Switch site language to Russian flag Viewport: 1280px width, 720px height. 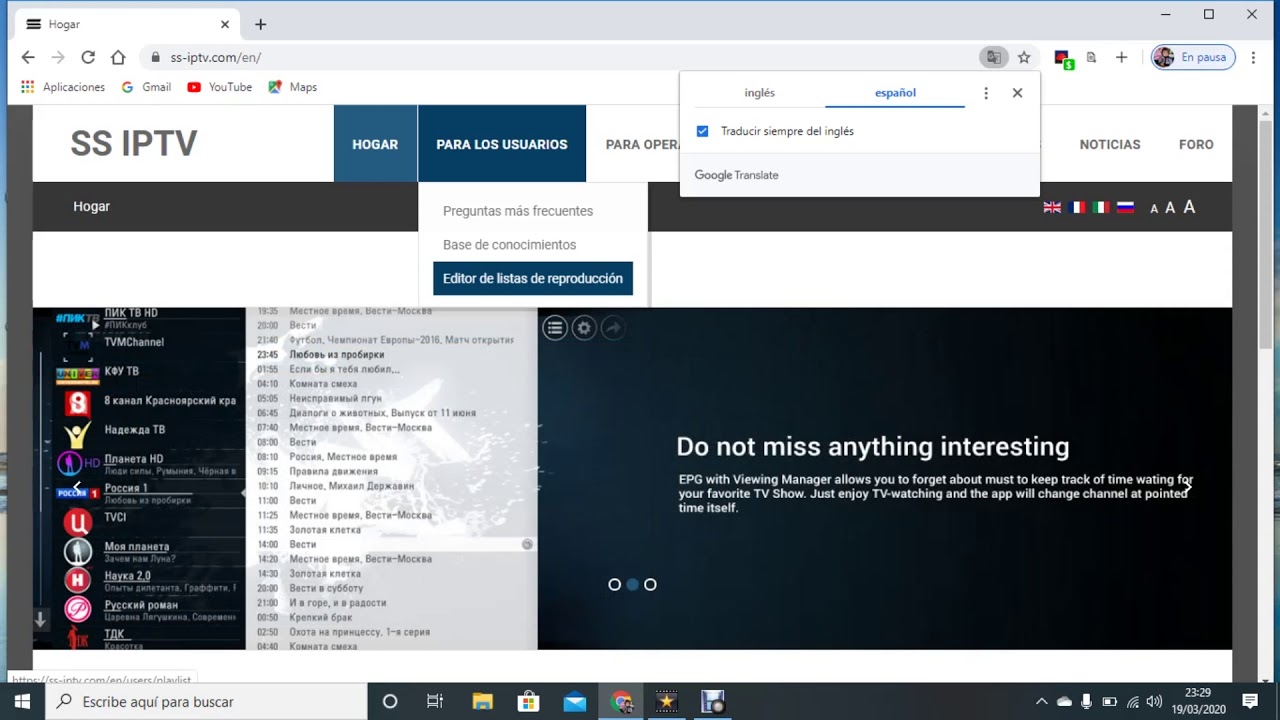coord(1125,207)
